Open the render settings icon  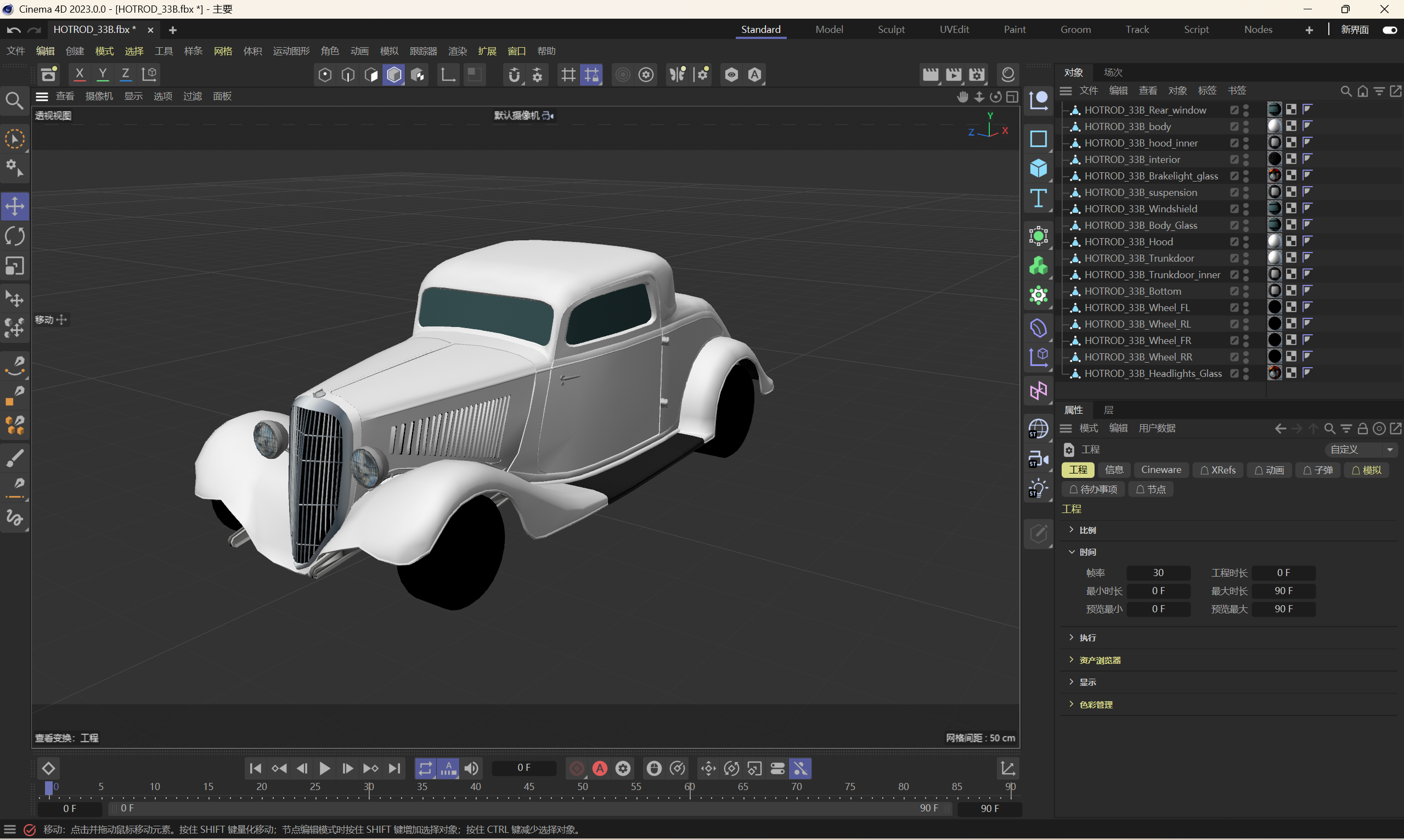[977, 74]
